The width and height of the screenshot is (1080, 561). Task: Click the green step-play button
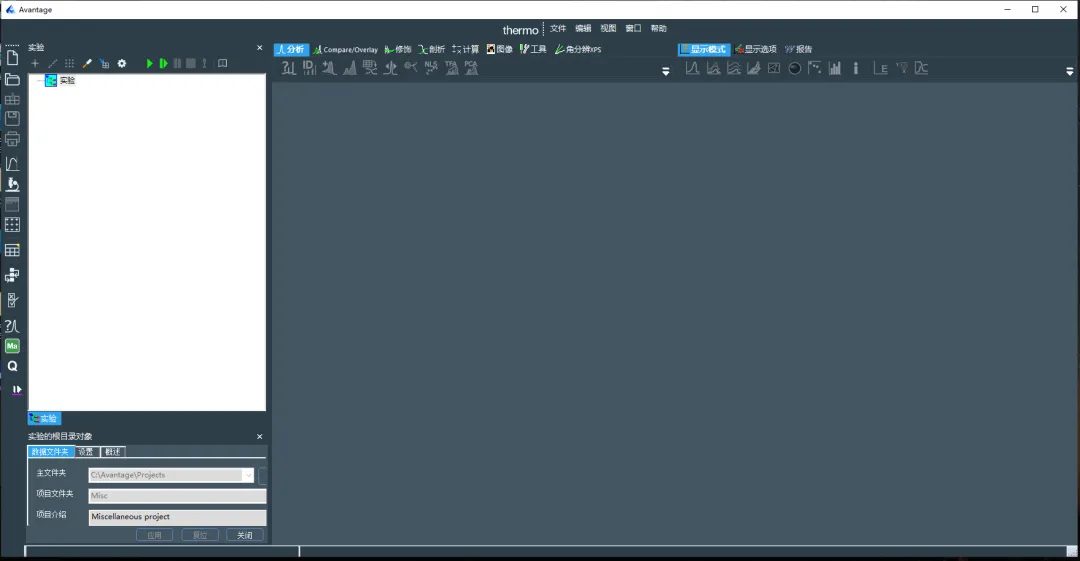point(163,63)
